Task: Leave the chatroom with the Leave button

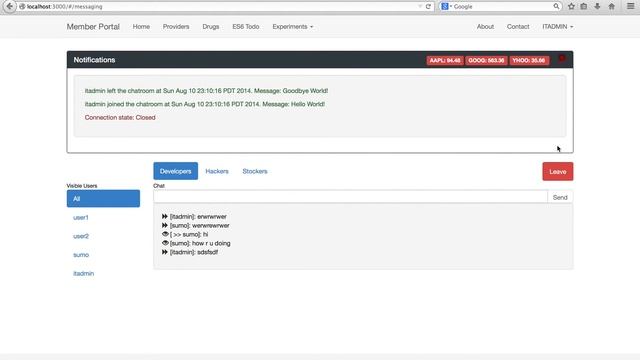Action: (x=558, y=171)
